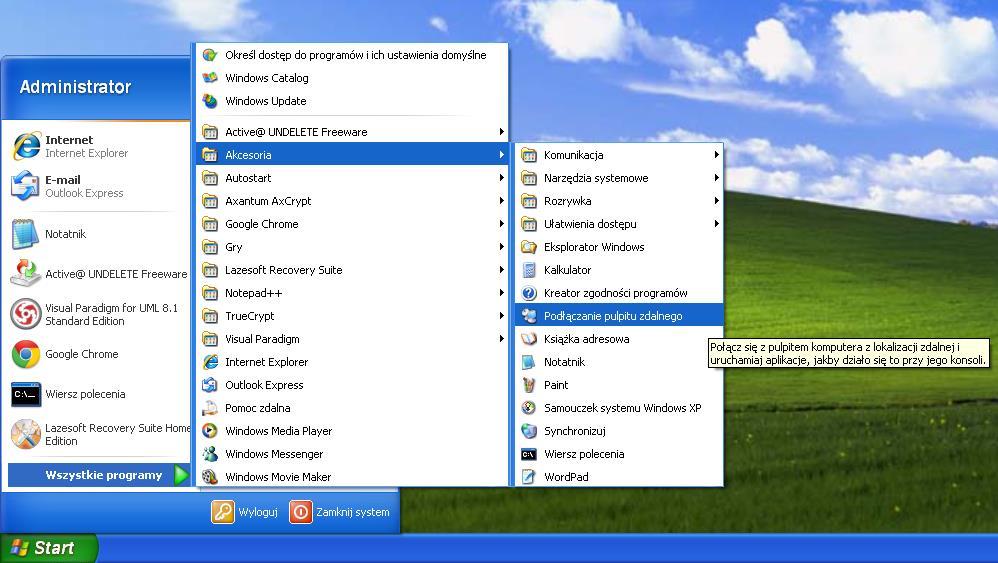The width and height of the screenshot is (998, 563).
Task: Click the Internet Explorer icon in pinned list
Action: pos(26,146)
